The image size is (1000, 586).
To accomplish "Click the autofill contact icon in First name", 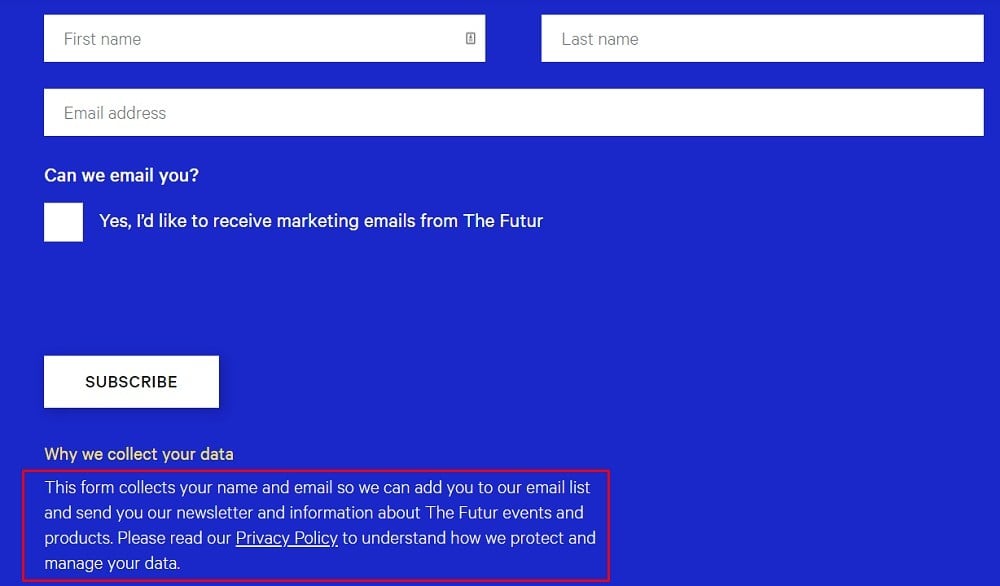I will (471, 38).
